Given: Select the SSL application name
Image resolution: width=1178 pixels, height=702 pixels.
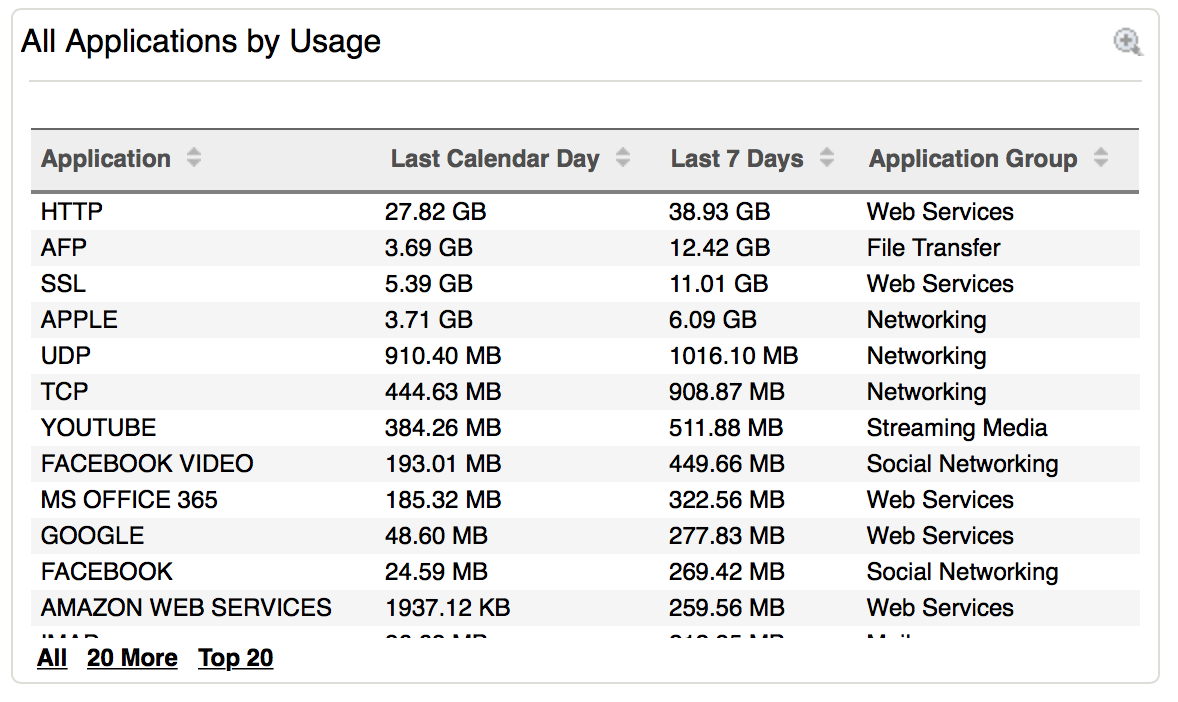Looking at the screenshot, I should point(63,284).
